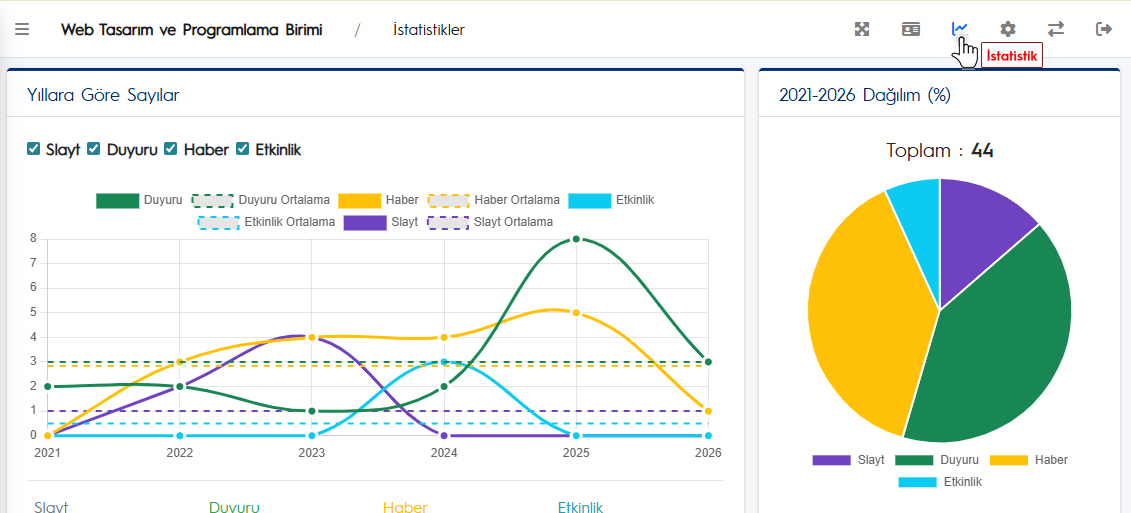The width and height of the screenshot is (1131, 513).
Task: Click Web Tasarım ve Programlama Birimi title
Action: 191,30
